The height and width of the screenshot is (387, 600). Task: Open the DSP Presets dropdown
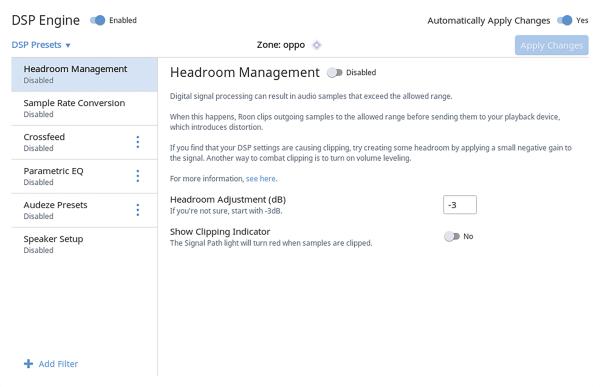41,45
